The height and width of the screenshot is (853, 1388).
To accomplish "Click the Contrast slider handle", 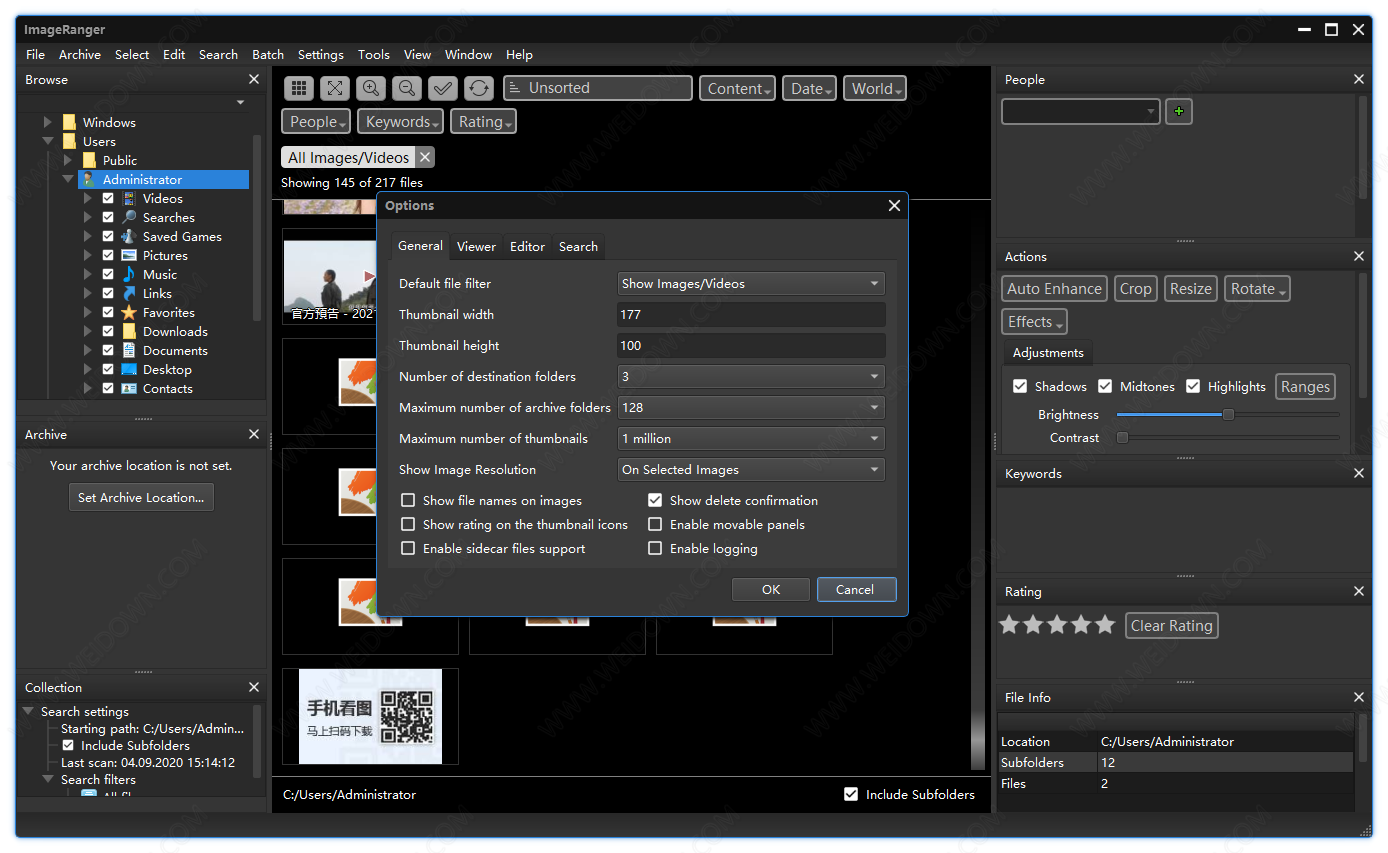I will pos(1122,438).
